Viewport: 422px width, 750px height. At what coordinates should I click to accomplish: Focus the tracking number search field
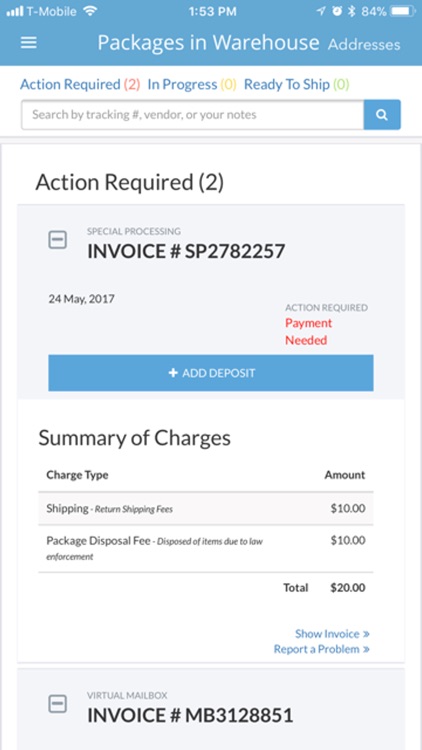click(192, 115)
